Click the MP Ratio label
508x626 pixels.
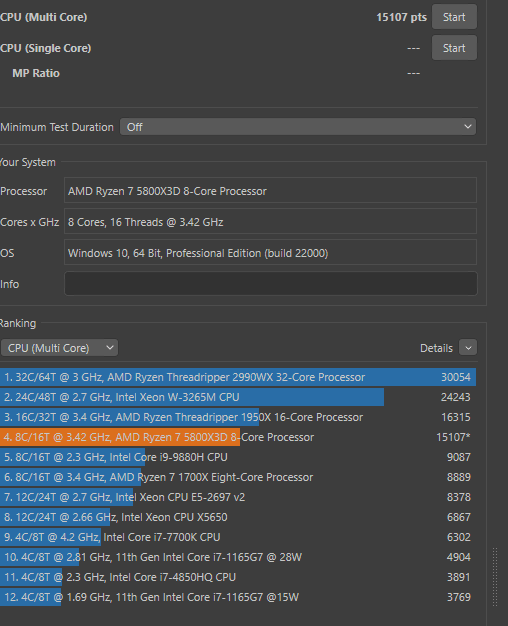coord(36,73)
